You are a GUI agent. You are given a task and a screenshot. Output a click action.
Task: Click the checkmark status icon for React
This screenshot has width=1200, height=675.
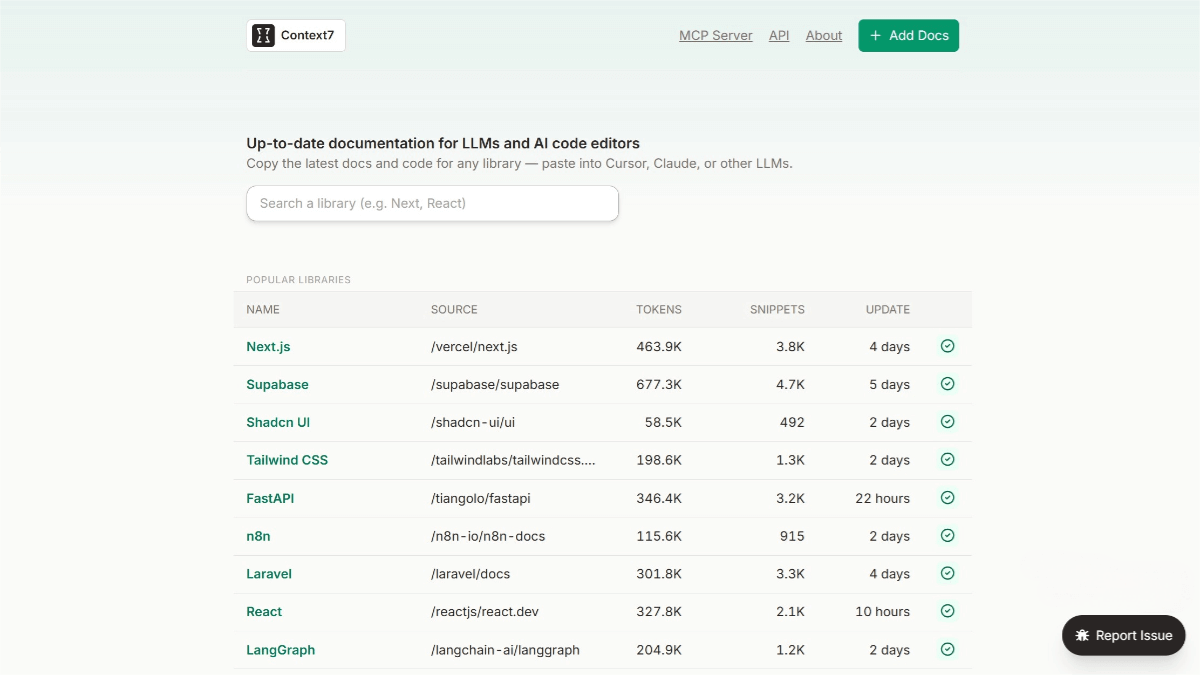point(947,611)
